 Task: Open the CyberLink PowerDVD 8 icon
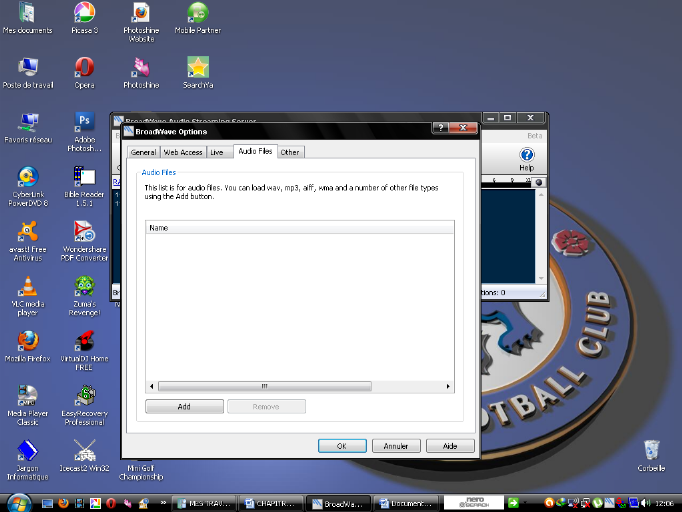28,176
